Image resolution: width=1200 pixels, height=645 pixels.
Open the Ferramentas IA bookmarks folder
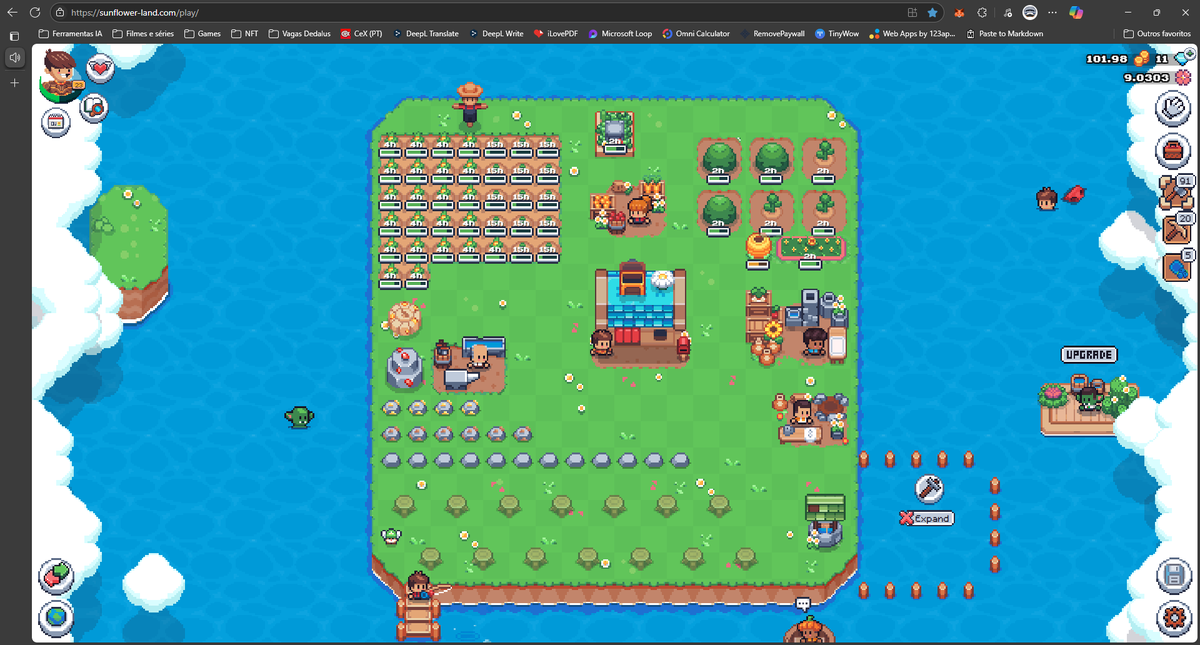click(70, 33)
